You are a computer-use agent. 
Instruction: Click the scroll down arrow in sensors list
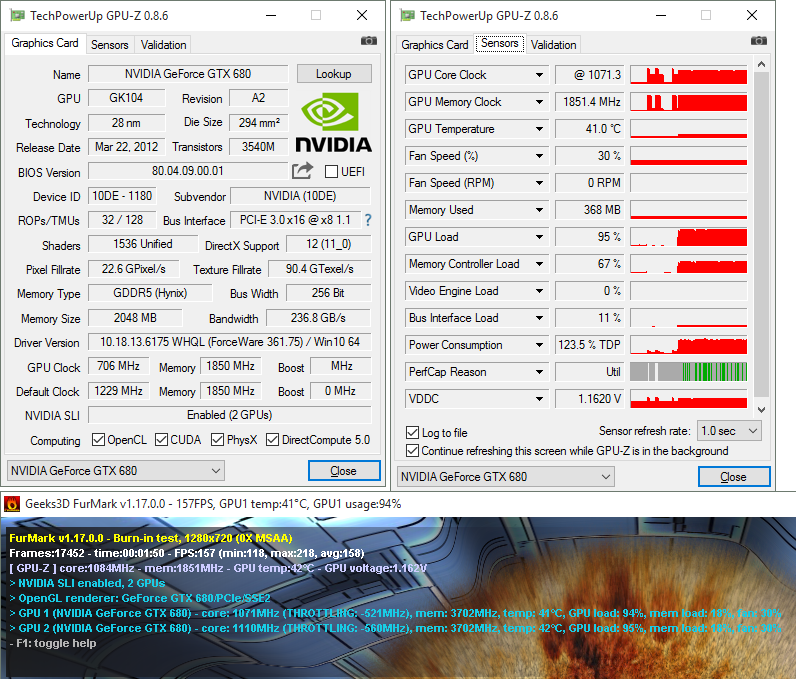[x=761, y=409]
